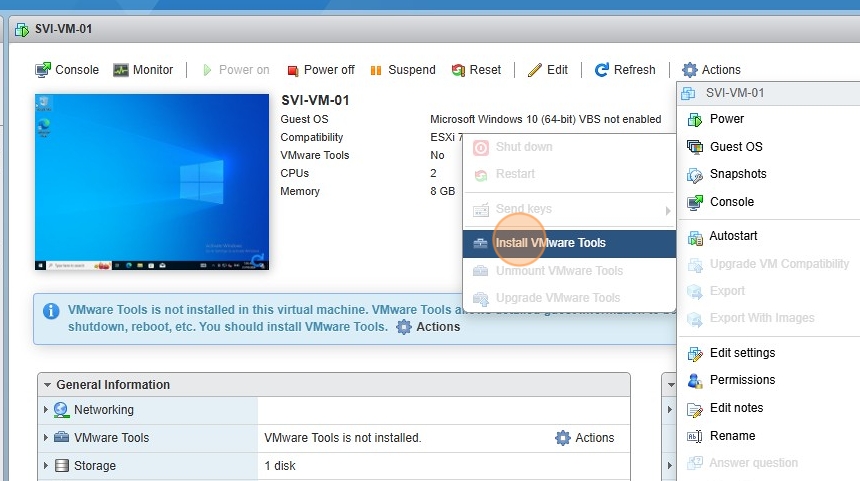This screenshot has height=481, width=860.
Task: Click the Storage disk icon
Action: (x=62, y=466)
